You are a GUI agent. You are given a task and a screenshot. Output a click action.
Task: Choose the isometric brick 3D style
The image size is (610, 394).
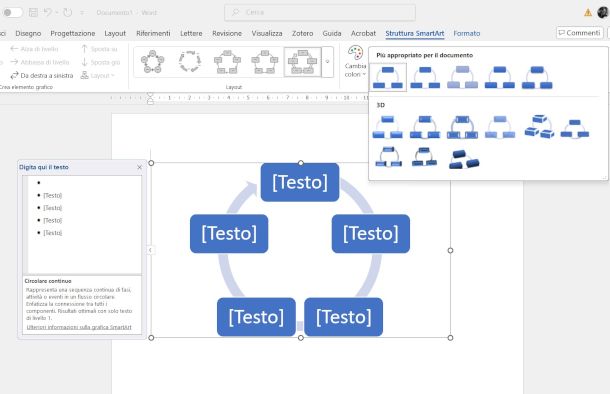(x=539, y=127)
